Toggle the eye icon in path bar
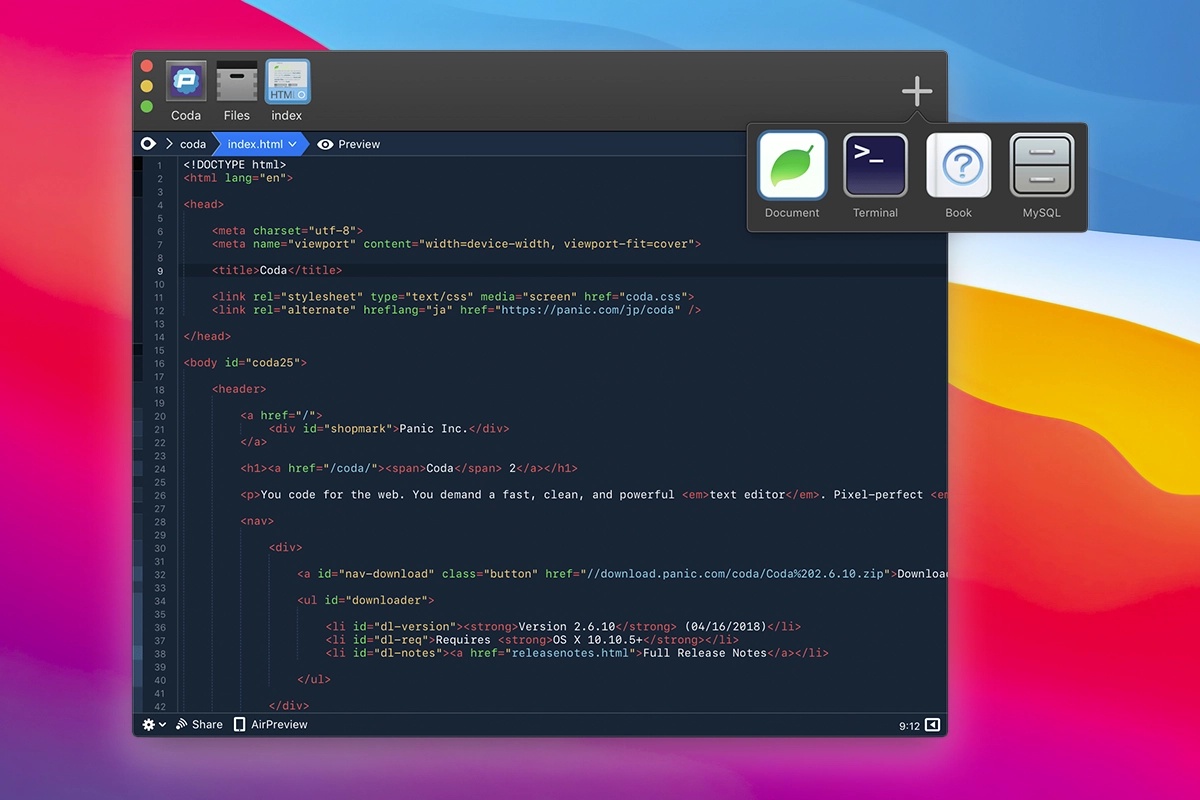The image size is (1200, 800). point(149,144)
